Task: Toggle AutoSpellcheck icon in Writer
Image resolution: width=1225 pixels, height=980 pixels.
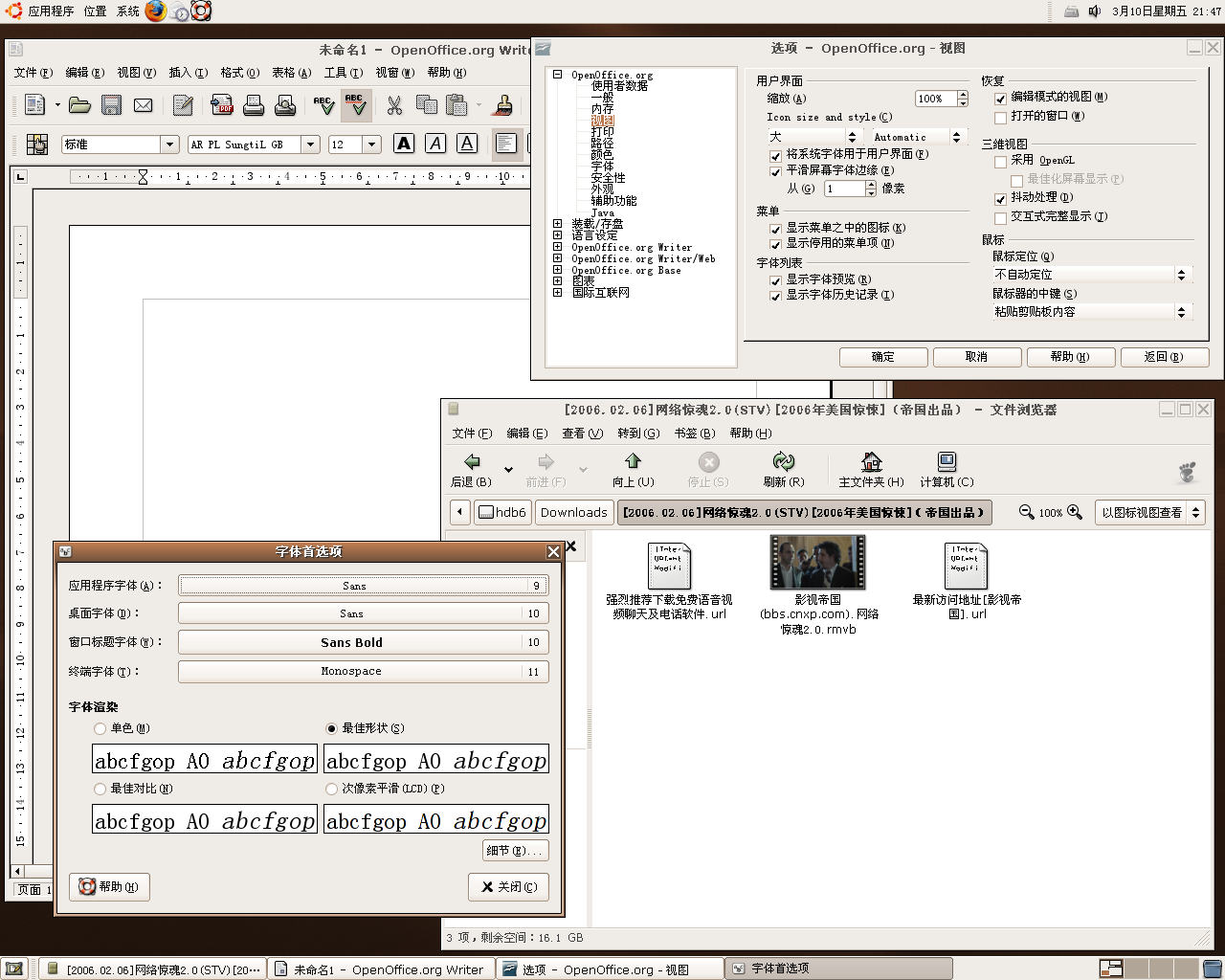Action: (x=356, y=105)
